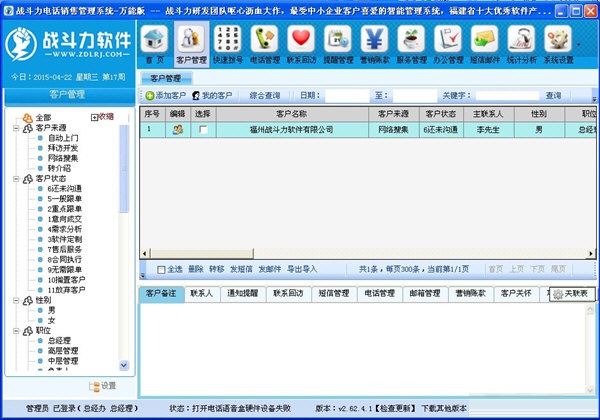Screen dimensions: 600x420
Task: Open the 联系回访 heart icon
Action: pos(301,39)
